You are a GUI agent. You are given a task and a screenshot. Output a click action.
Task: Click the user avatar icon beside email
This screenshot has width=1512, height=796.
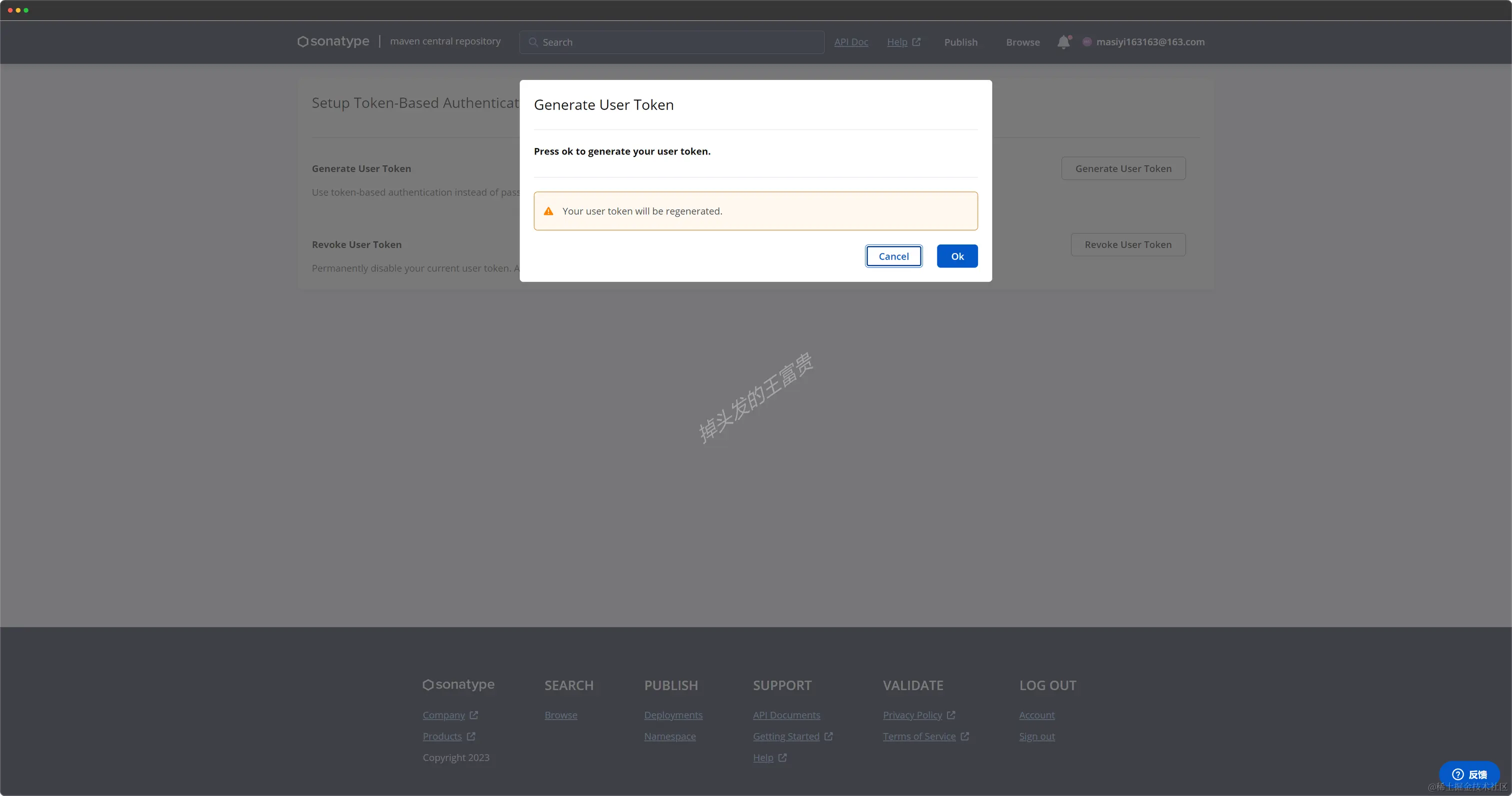pos(1087,41)
